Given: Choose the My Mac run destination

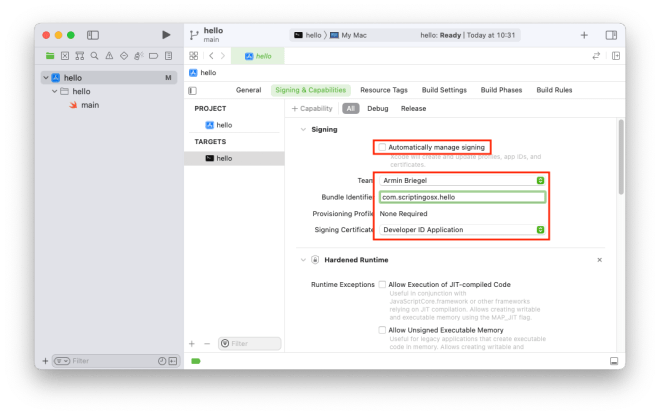Looking at the screenshot, I should click(348, 35).
